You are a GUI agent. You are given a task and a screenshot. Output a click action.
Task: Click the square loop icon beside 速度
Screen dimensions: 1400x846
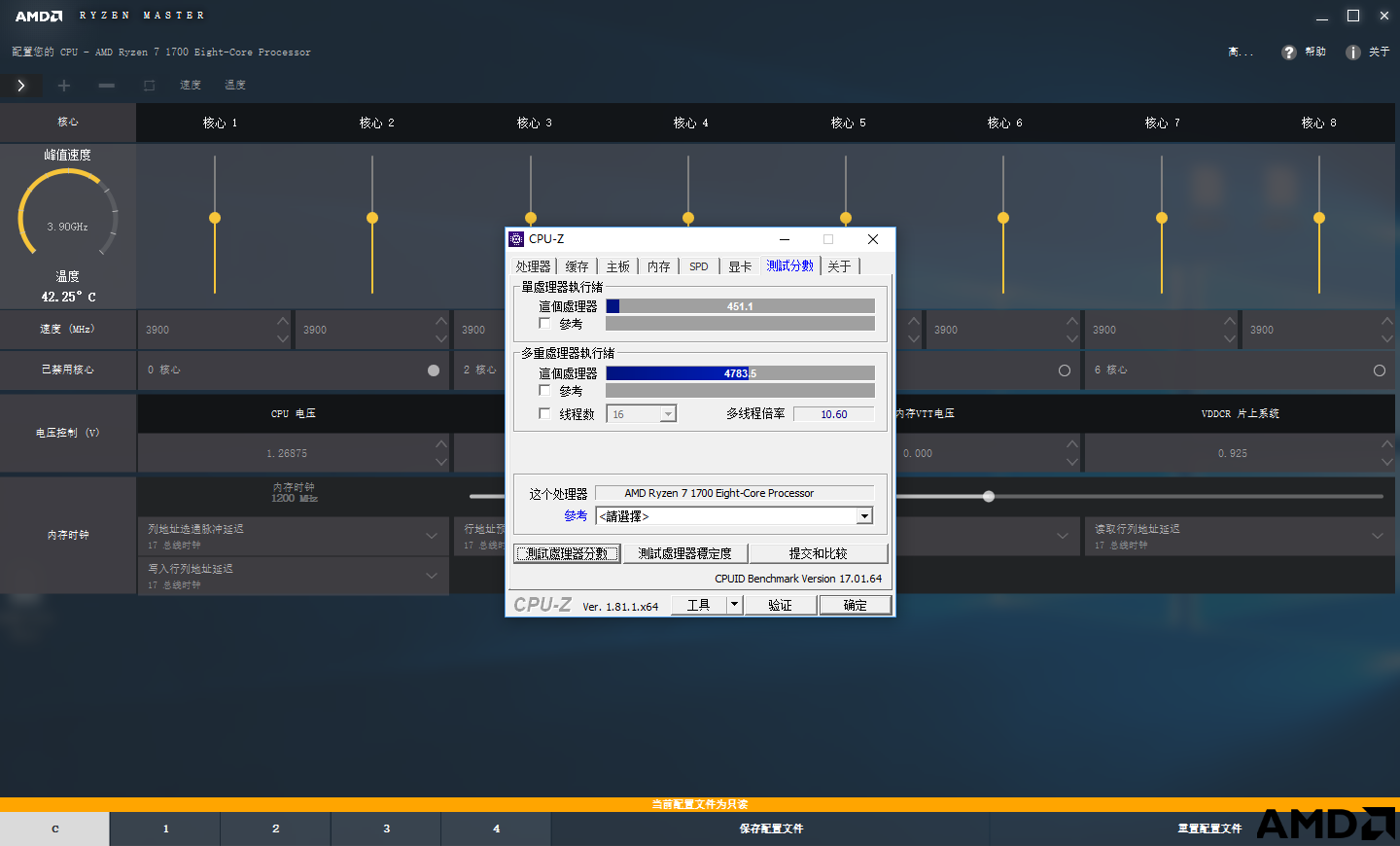pos(150,86)
